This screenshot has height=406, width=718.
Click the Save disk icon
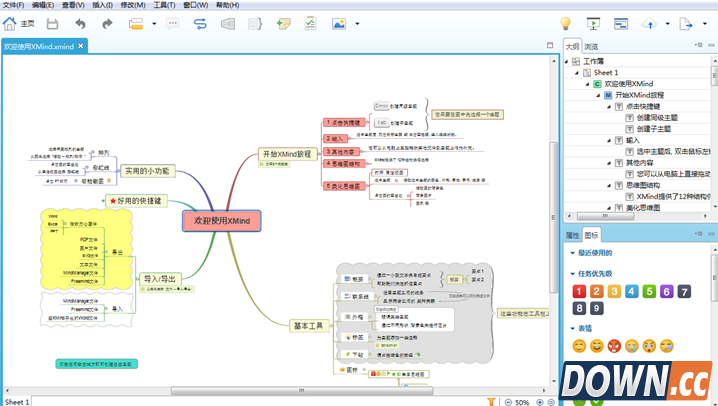click(x=52, y=22)
